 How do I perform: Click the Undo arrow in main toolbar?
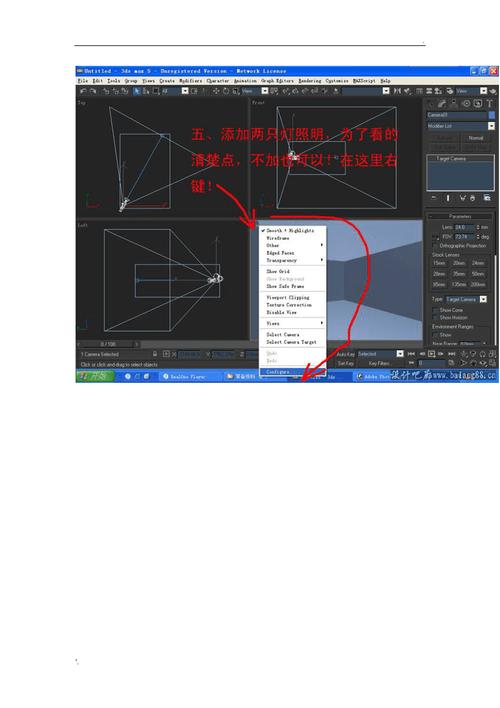click(x=83, y=91)
